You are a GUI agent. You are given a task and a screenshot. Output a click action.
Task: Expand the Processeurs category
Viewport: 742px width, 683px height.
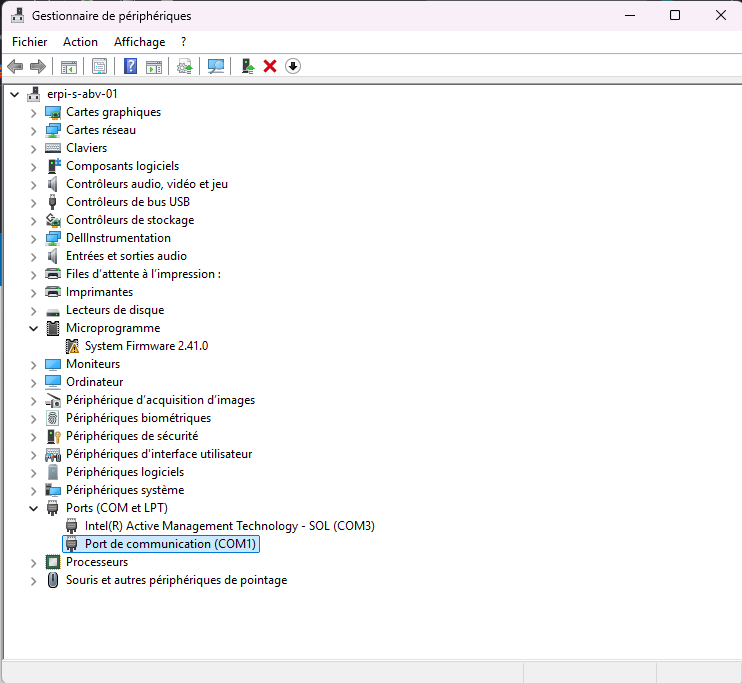[x=34, y=562]
